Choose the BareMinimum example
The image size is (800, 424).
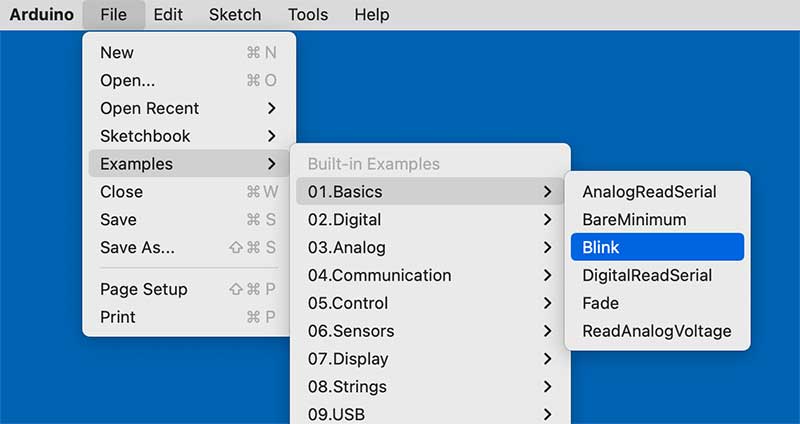coord(657,219)
